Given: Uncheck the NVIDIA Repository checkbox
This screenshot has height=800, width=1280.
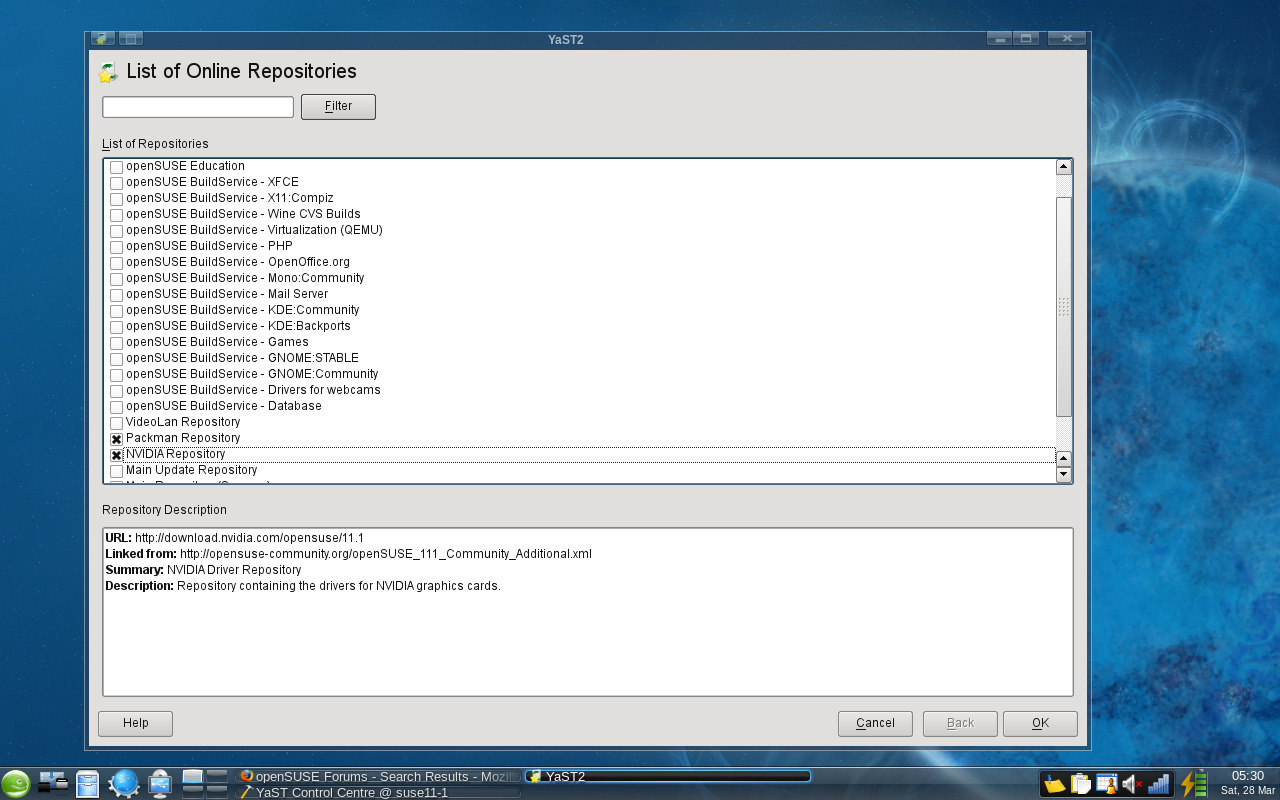Looking at the screenshot, I should [117, 455].
